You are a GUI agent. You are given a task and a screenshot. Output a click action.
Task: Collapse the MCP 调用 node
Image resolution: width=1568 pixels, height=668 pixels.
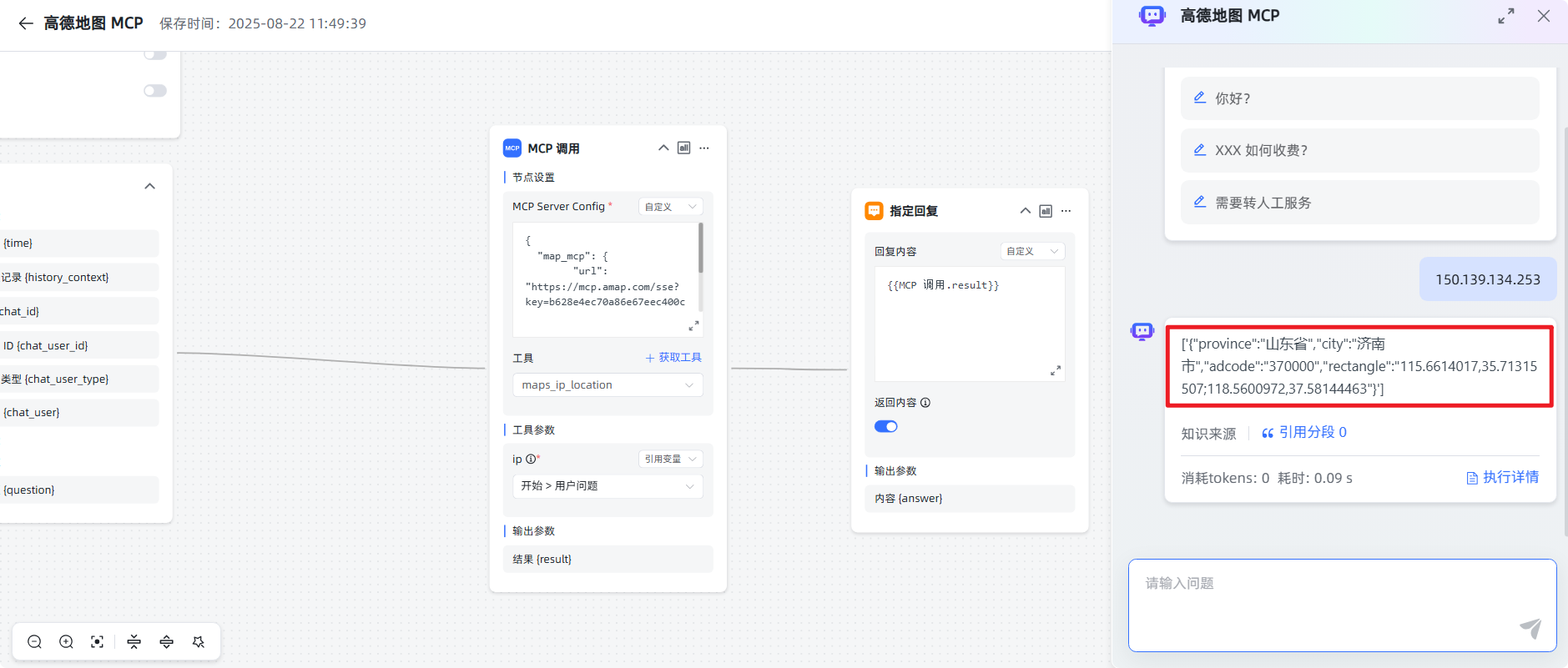coord(663,148)
